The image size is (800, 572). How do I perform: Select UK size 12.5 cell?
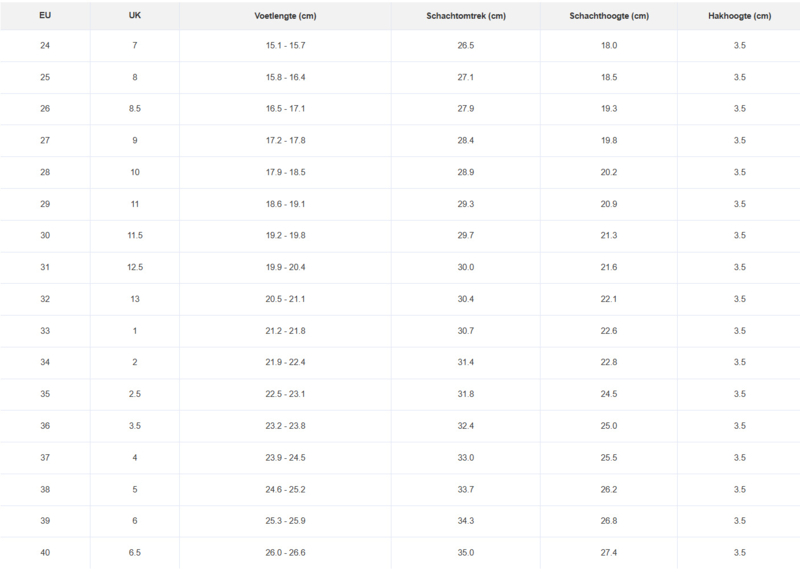(x=135, y=267)
